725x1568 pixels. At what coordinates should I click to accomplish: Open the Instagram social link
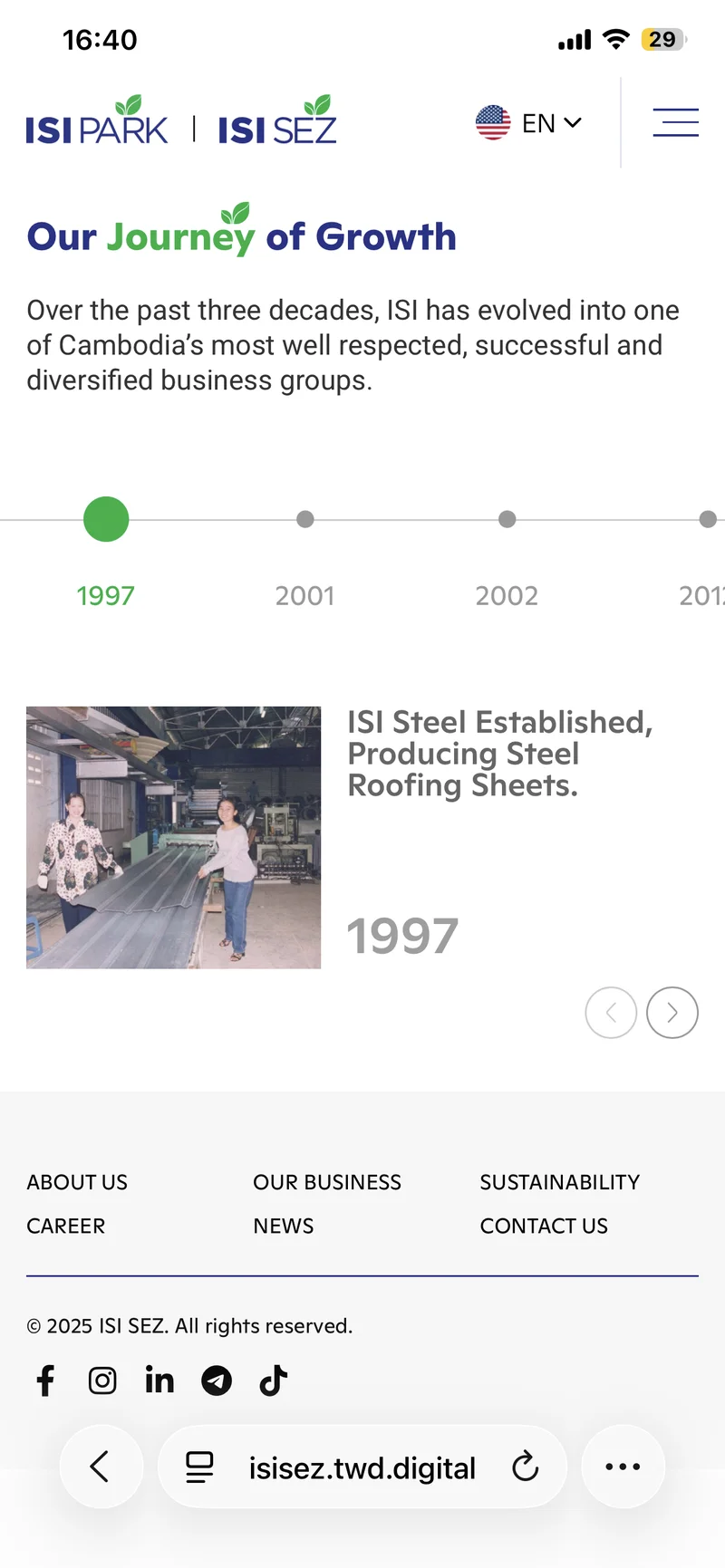pos(102,1380)
